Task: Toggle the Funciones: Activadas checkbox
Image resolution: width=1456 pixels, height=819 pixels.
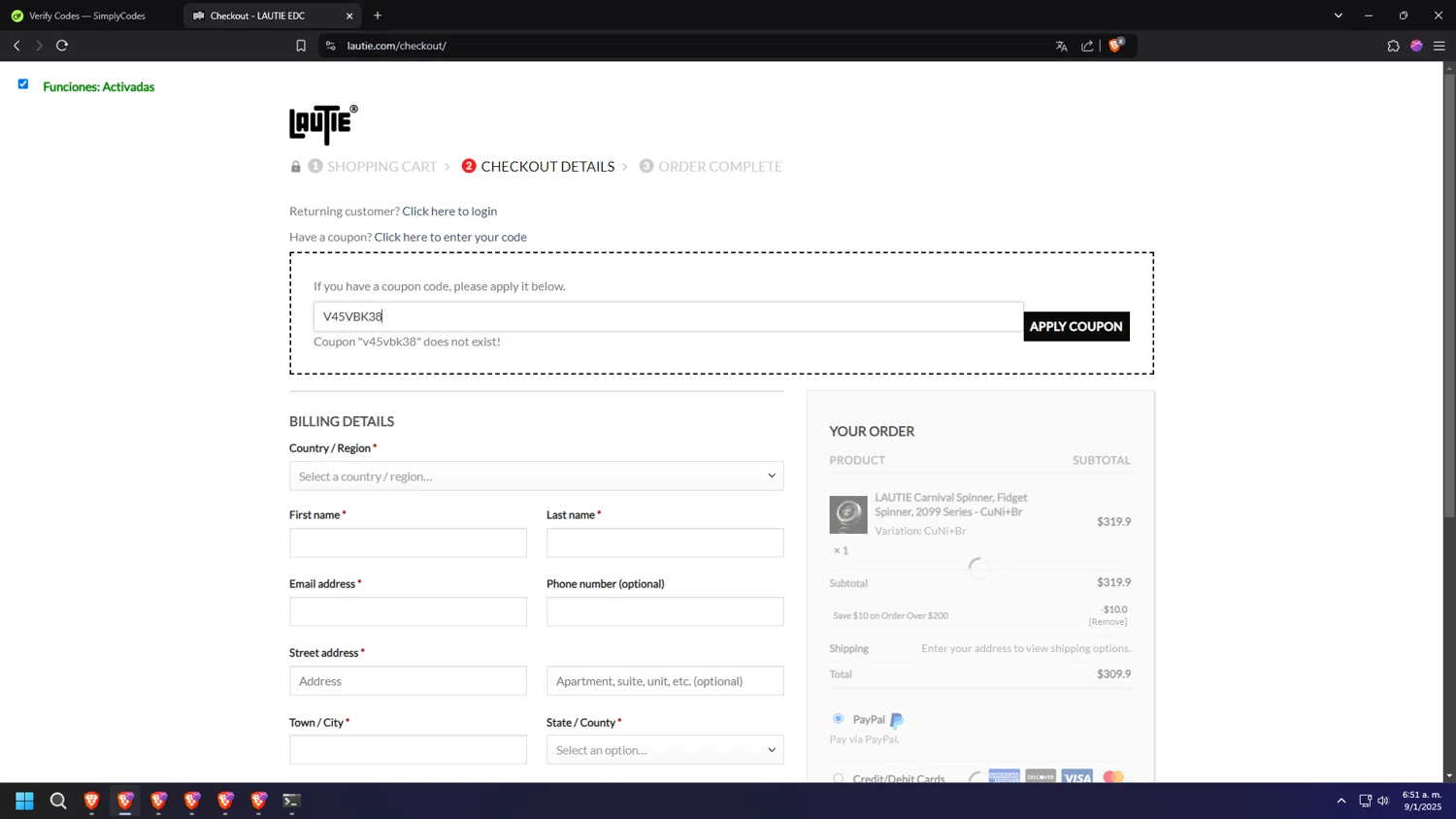Action: point(23,84)
